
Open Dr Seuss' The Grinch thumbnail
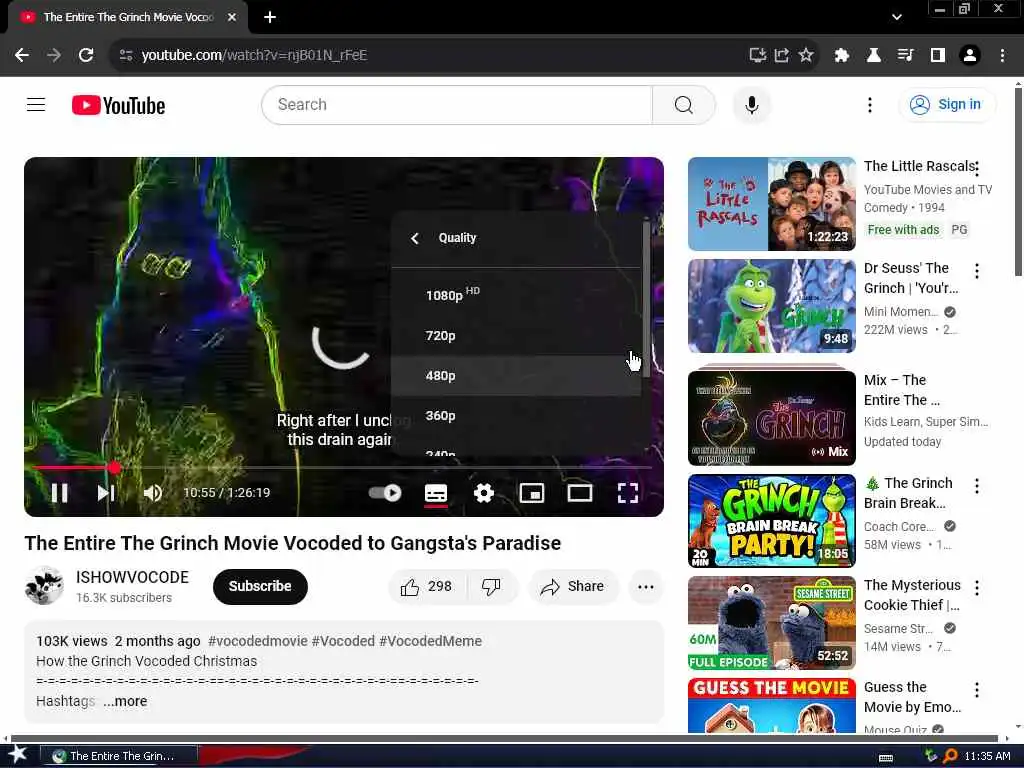771,306
